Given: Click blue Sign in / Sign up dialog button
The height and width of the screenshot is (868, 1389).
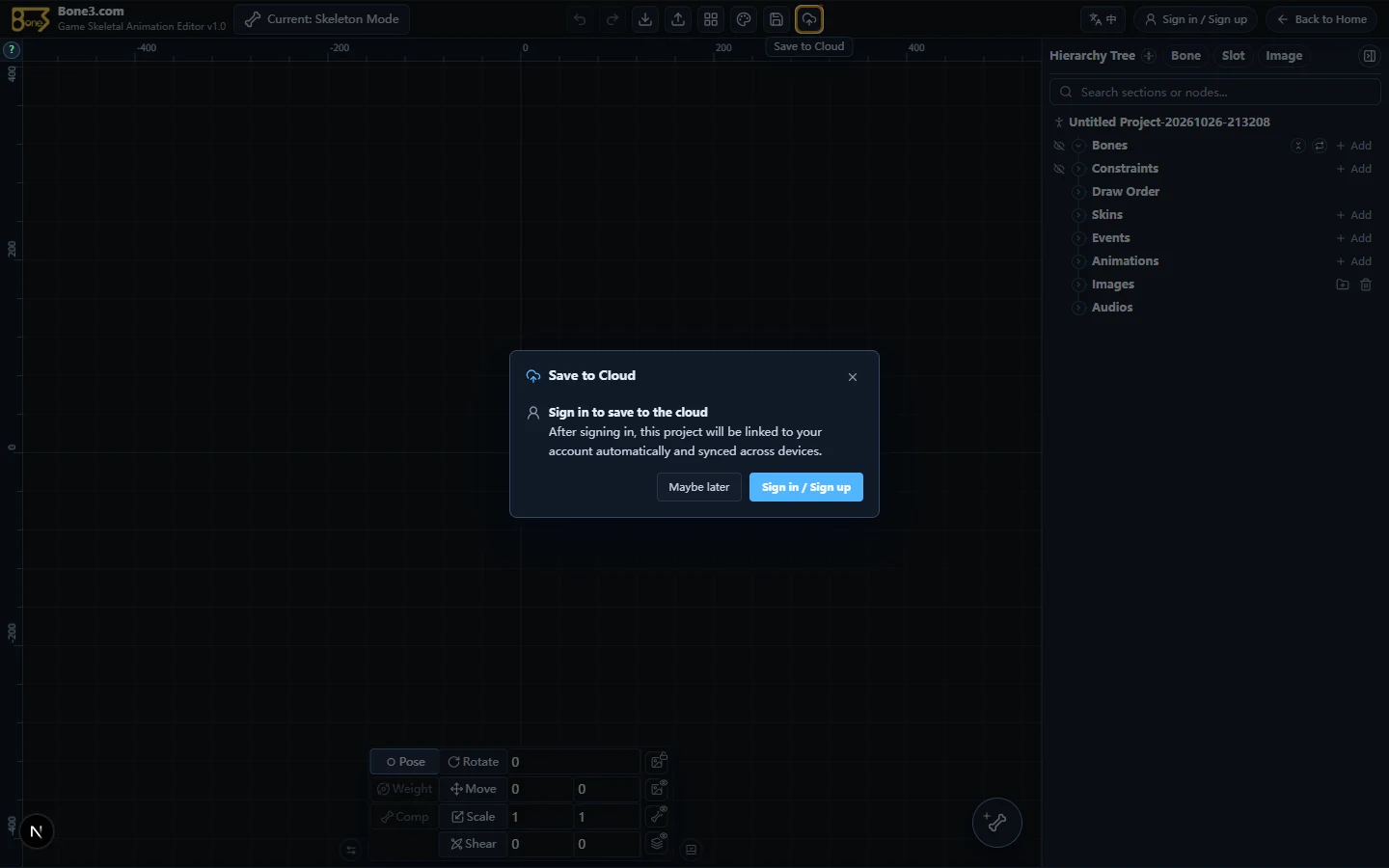Looking at the screenshot, I should [x=806, y=487].
